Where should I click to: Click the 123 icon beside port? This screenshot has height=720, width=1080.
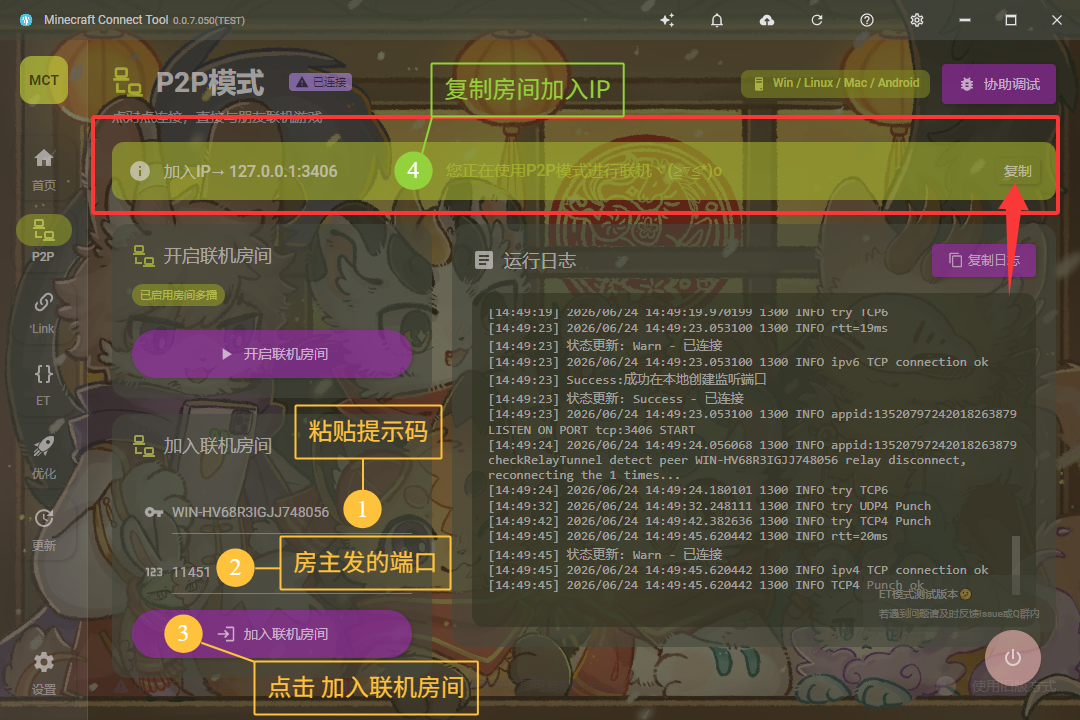click(154, 572)
